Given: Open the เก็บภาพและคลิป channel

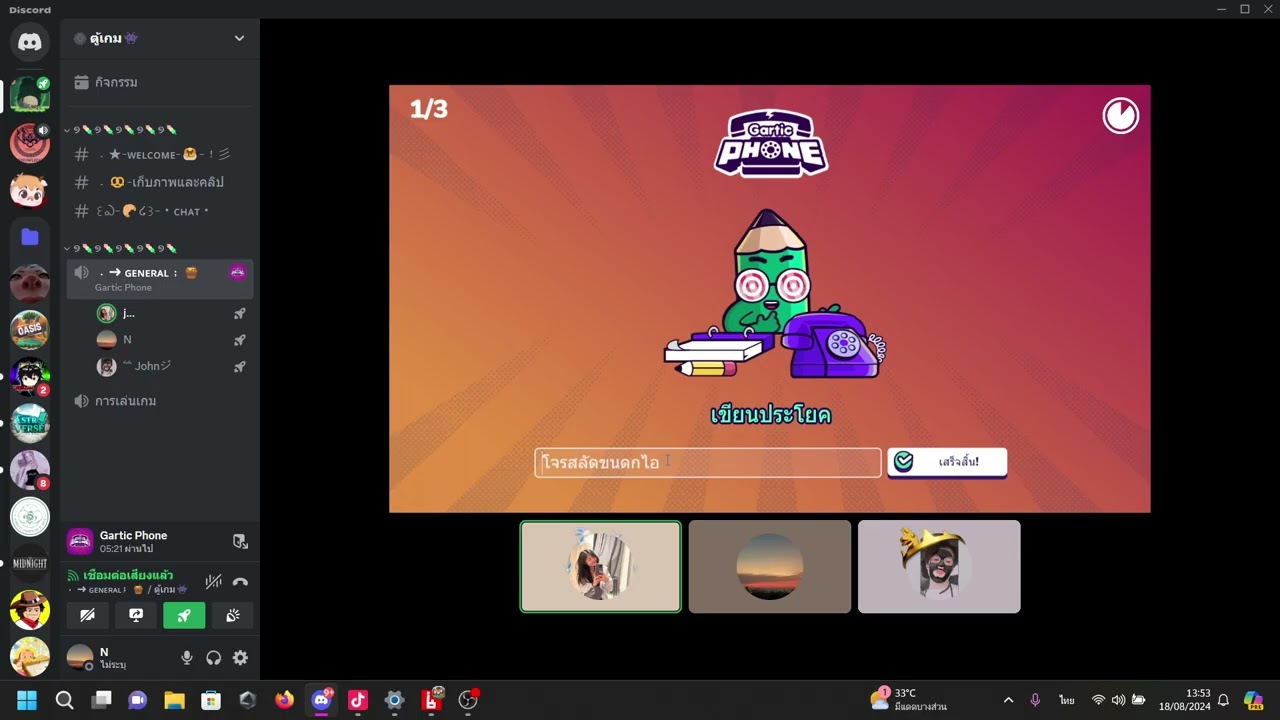Looking at the screenshot, I should (159, 182).
